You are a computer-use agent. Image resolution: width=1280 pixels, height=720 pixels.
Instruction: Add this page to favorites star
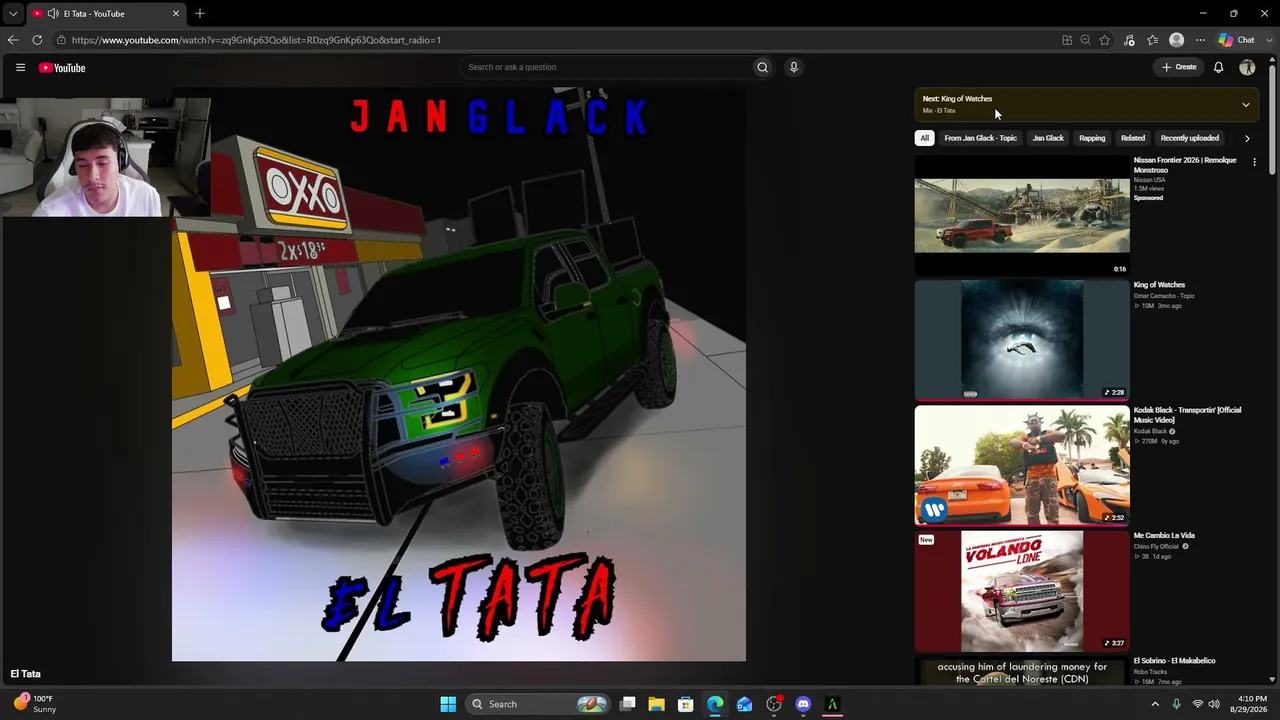[1104, 40]
